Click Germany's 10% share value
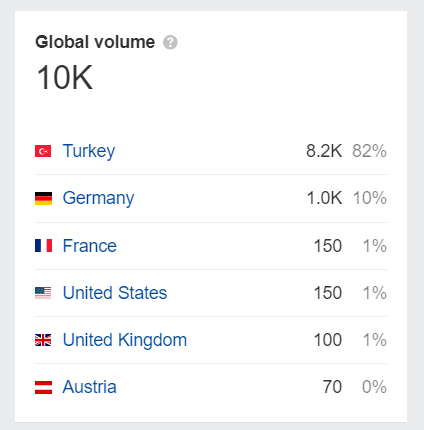 point(370,198)
